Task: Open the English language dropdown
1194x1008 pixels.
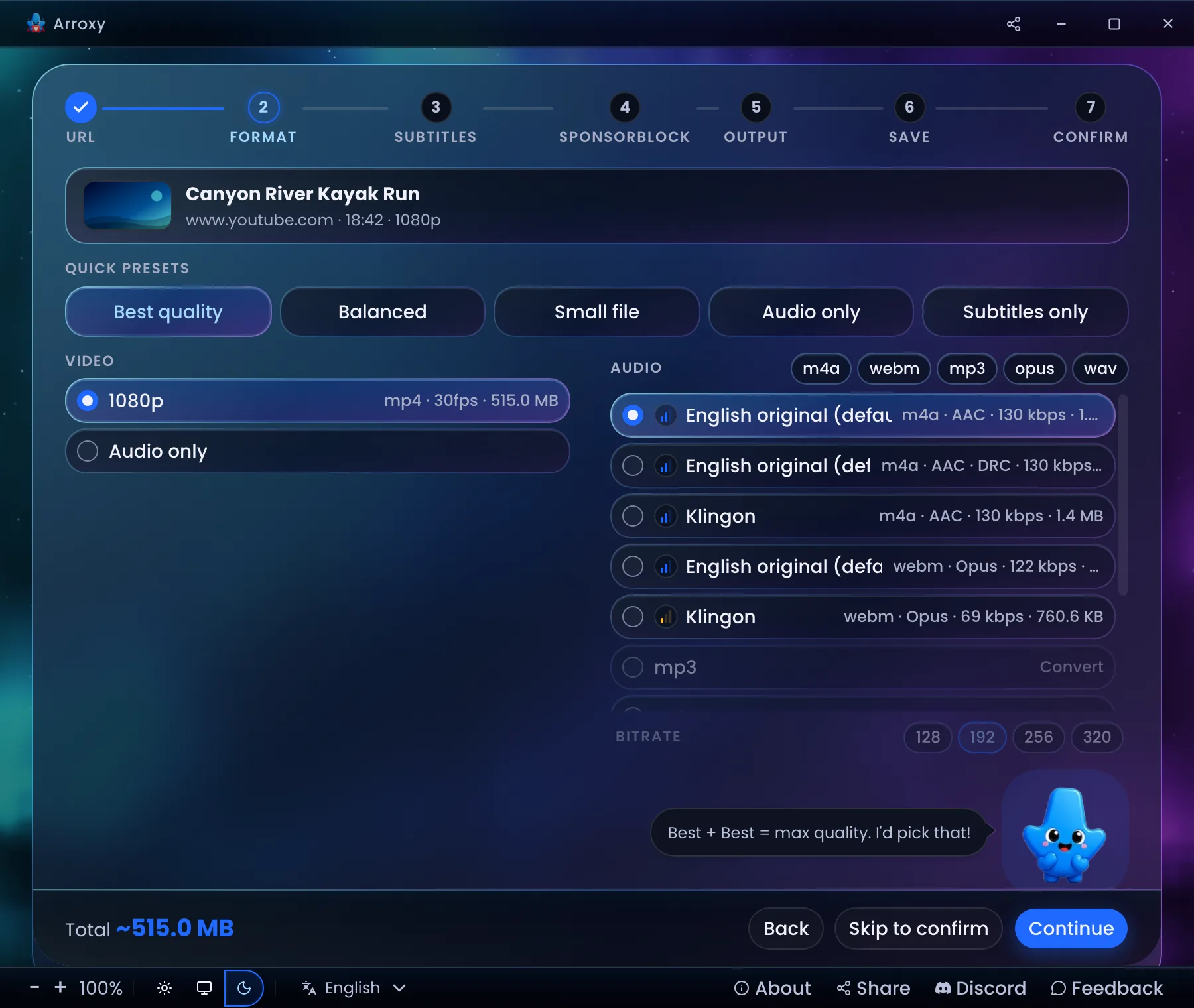Action: (354, 988)
